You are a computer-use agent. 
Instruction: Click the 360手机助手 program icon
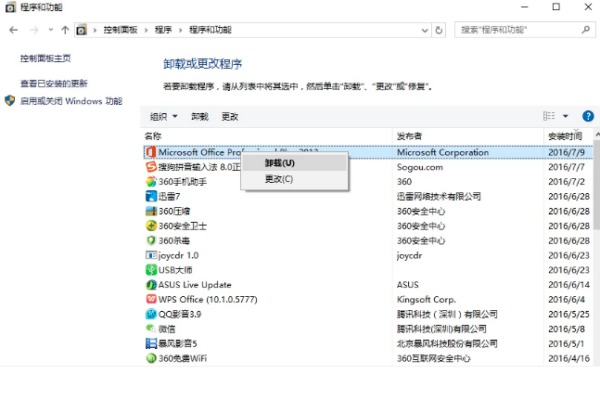pos(150,182)
